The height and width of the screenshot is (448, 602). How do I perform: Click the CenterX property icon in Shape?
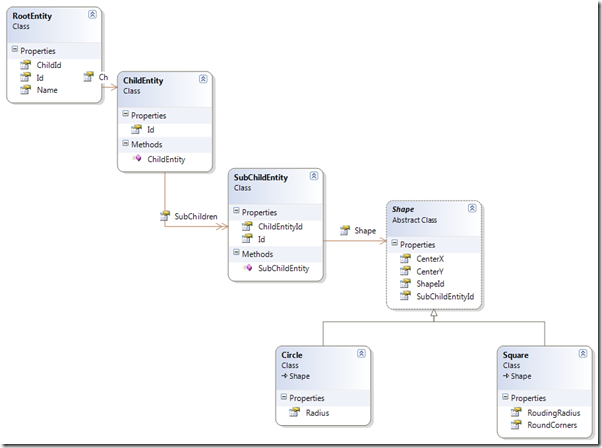pos(405,259)
